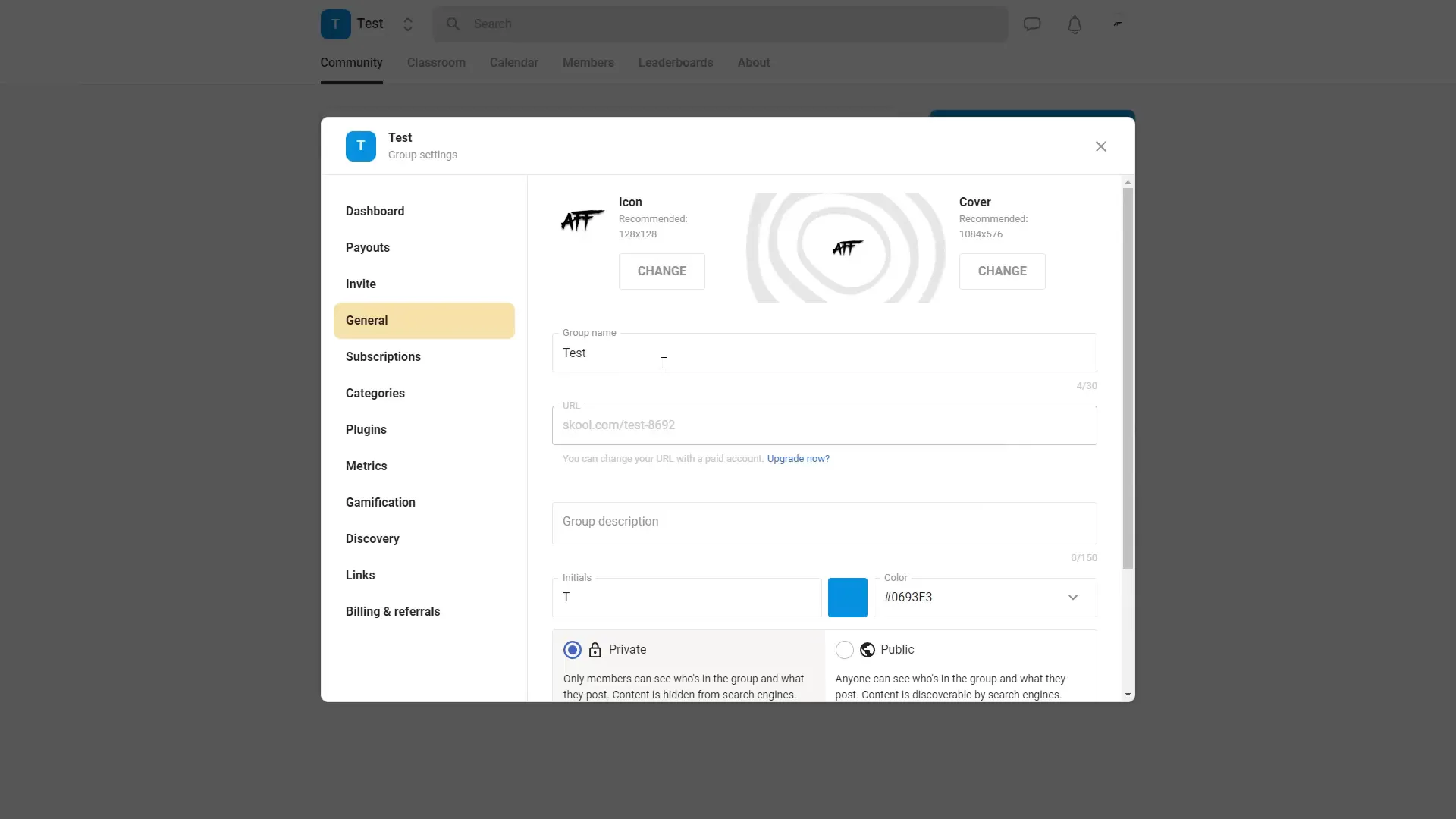Open Metrics settings section

424,466
